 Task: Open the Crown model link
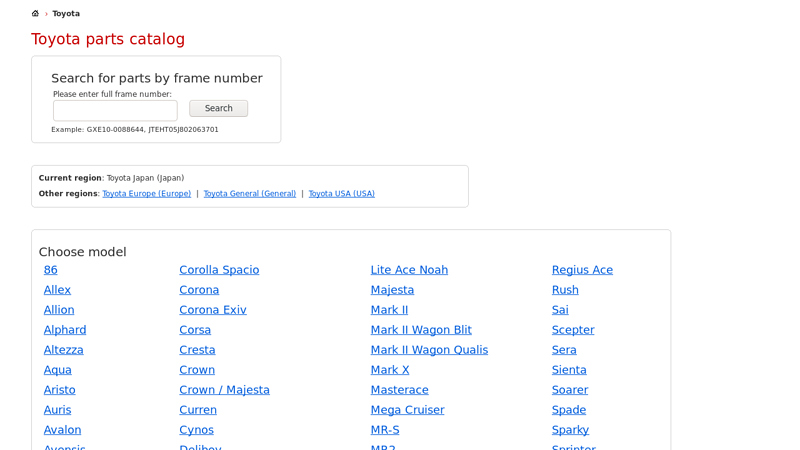coord(197,369)
